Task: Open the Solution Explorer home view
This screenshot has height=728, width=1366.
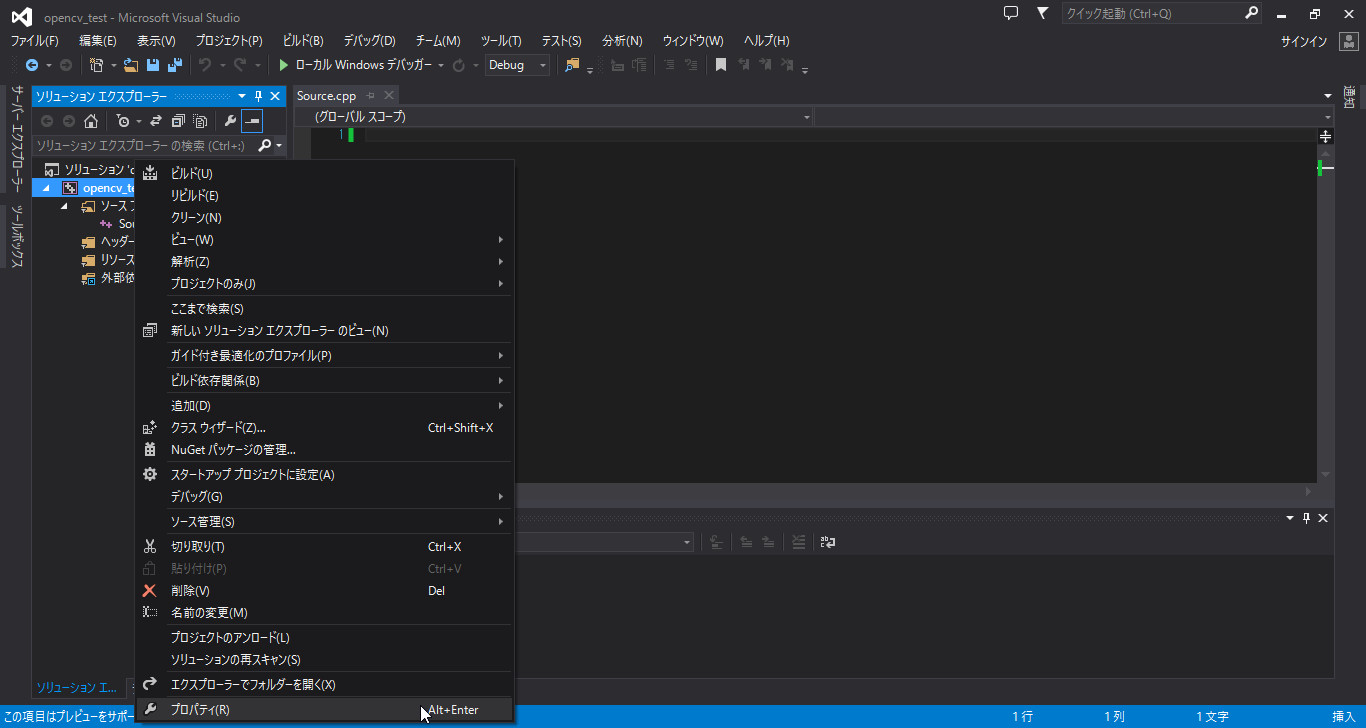Action: click(92, 120)
